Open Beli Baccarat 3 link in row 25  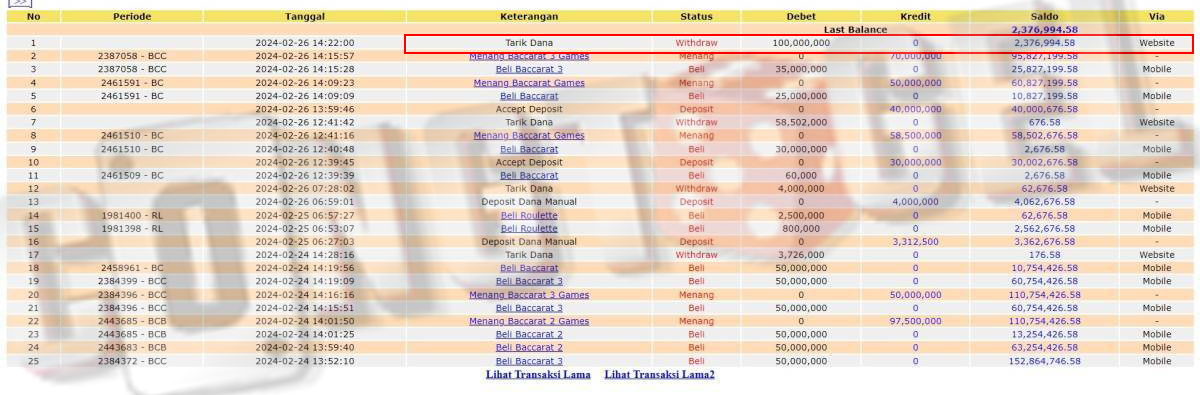coord(529,361)
